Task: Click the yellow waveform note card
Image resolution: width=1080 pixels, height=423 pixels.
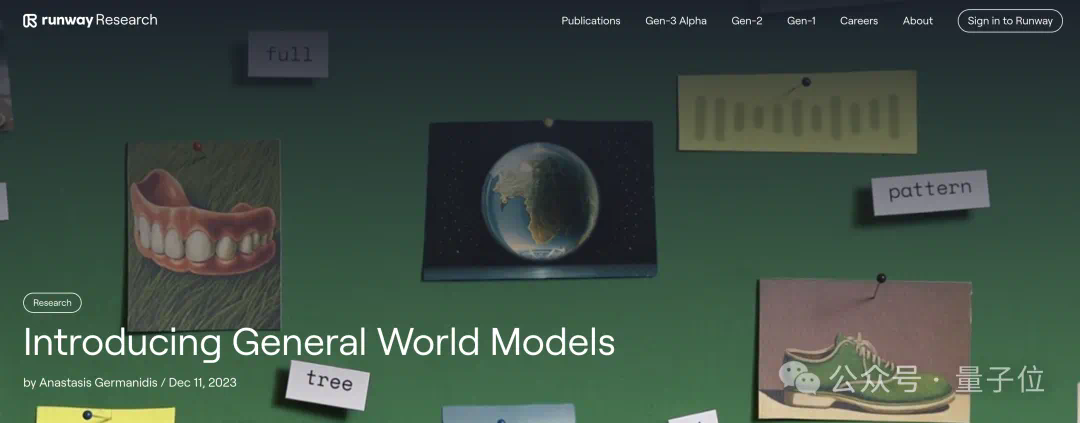Action: click(x=798, y=111)
